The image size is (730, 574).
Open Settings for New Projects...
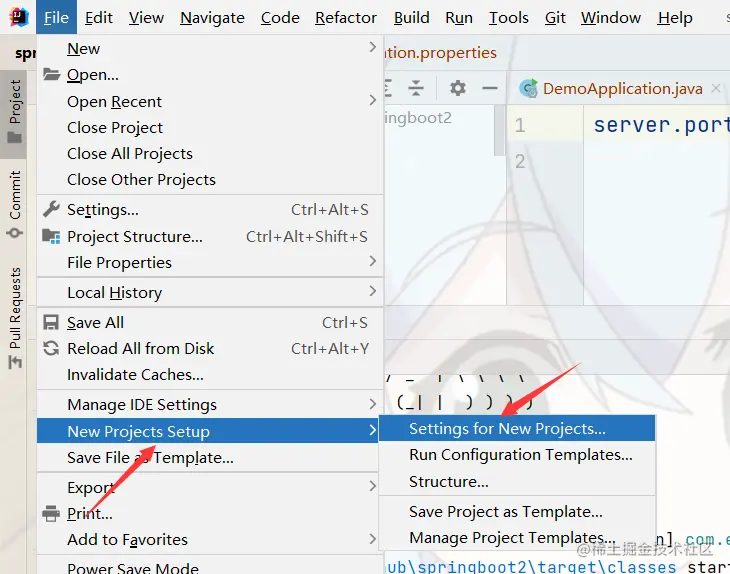(x=517, y=428)
